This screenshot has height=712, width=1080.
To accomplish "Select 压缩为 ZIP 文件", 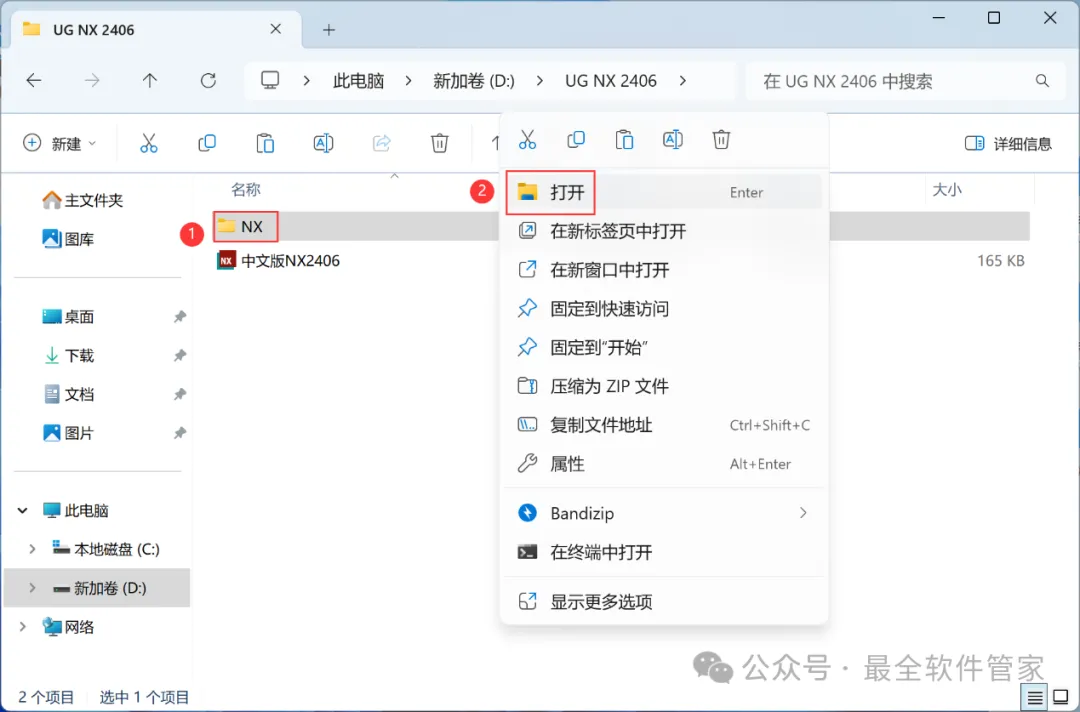I will 664,386.
